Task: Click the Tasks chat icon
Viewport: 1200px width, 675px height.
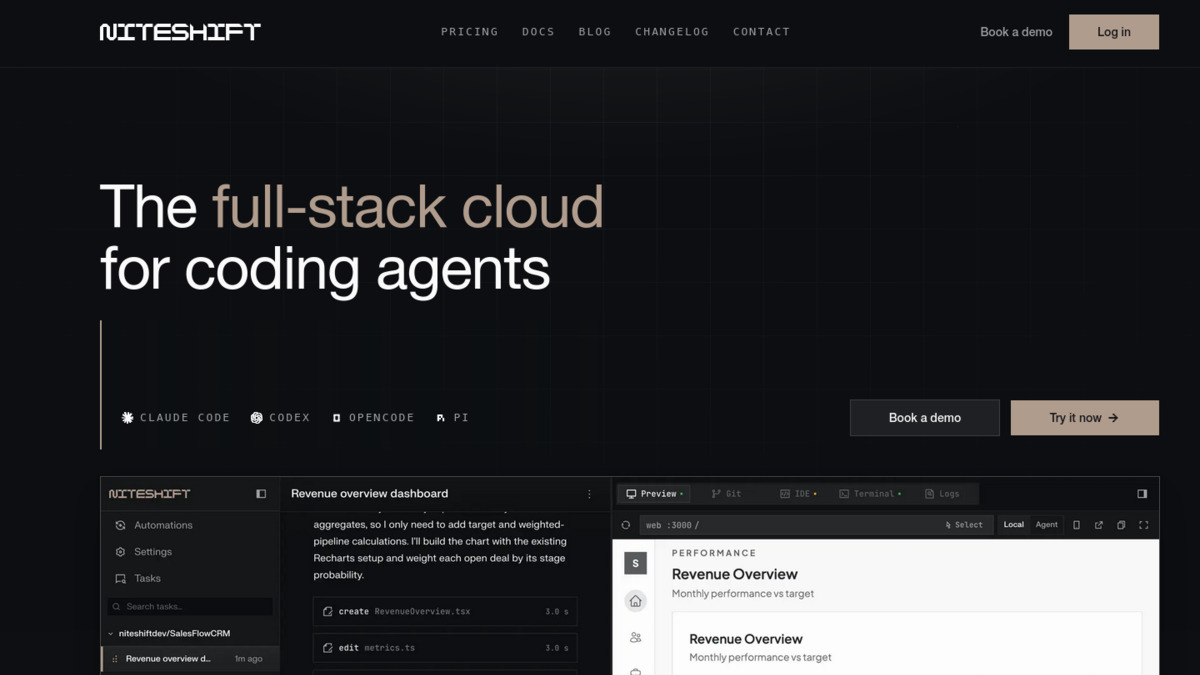Action: click(x=121, y=579)
